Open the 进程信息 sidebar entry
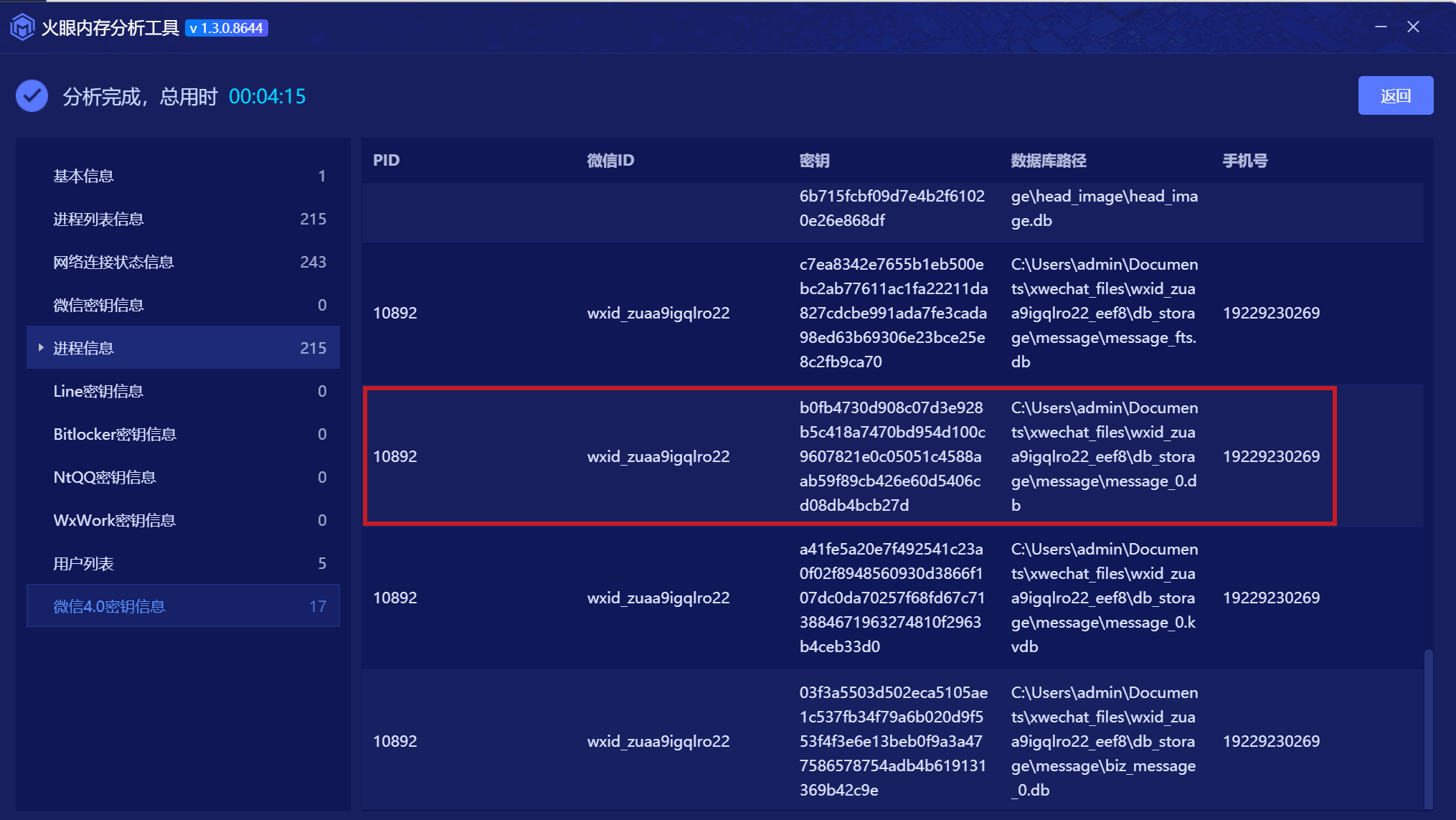The height and width of the screenshot is (820, 1456). (x=183, y=348)
